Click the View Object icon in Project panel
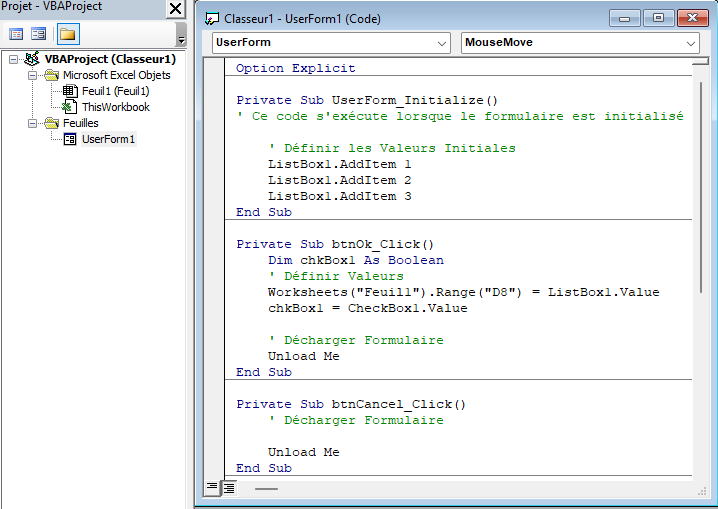 tap(38, 34)
